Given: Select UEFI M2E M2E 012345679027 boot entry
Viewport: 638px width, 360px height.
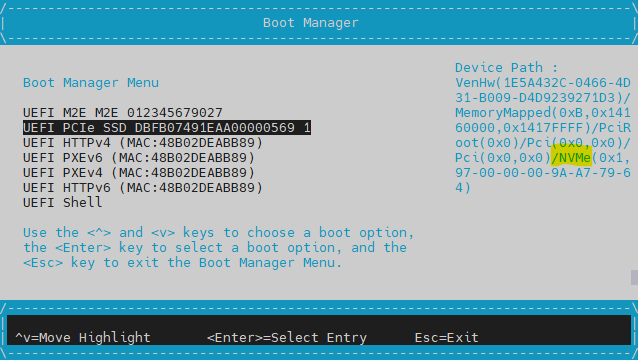Looking at the screenshot, I should (x=122, y=113).
